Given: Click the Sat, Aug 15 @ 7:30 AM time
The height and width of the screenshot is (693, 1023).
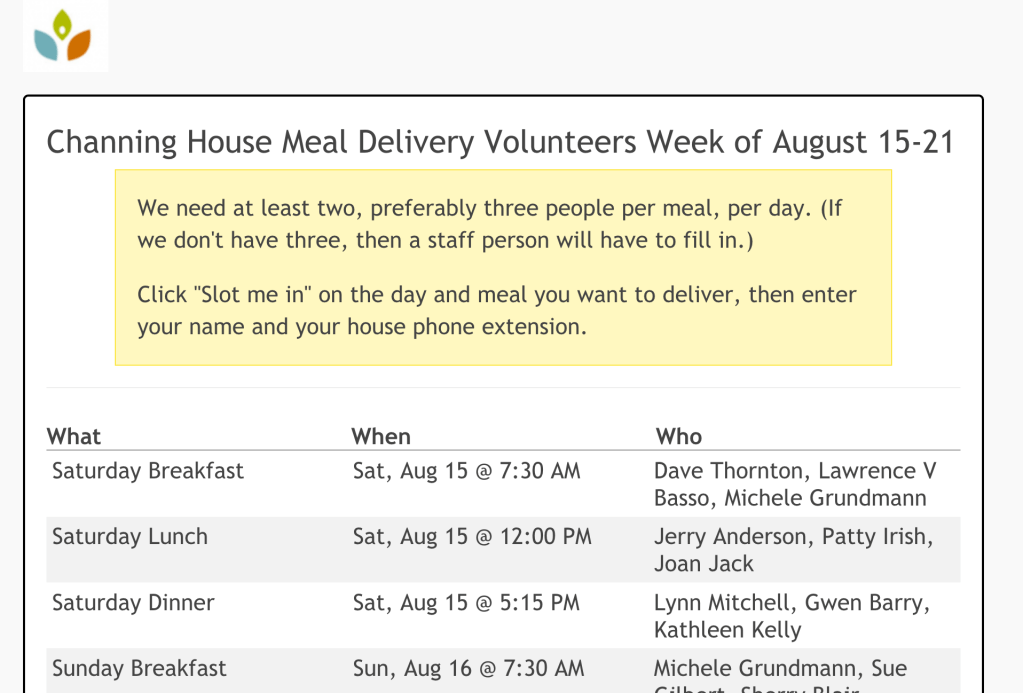Looking at the screenshot, I should (466, 471).
